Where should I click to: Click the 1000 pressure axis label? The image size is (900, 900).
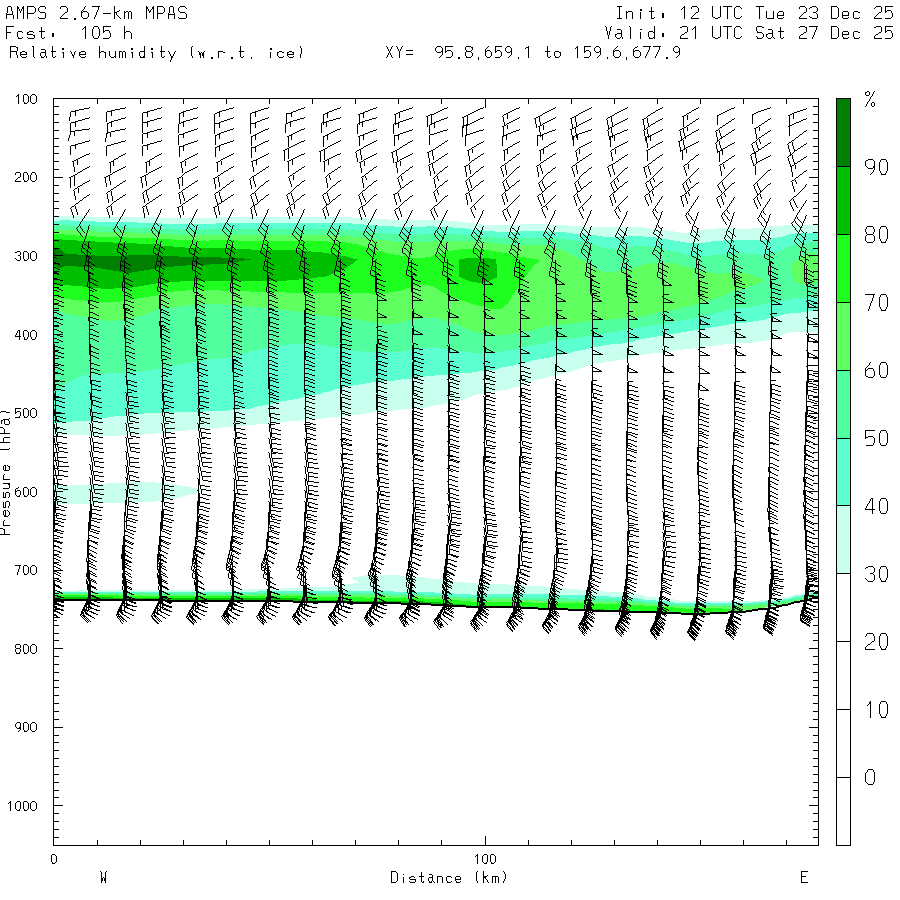tap(22, 806)
